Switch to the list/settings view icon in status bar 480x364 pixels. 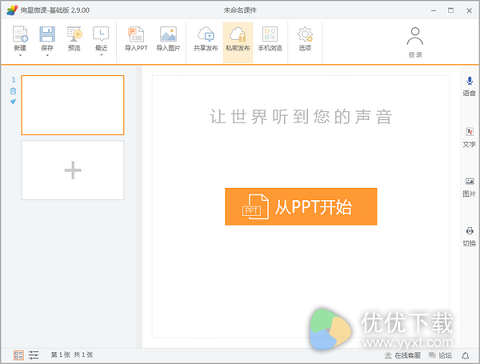click(34, 355)
